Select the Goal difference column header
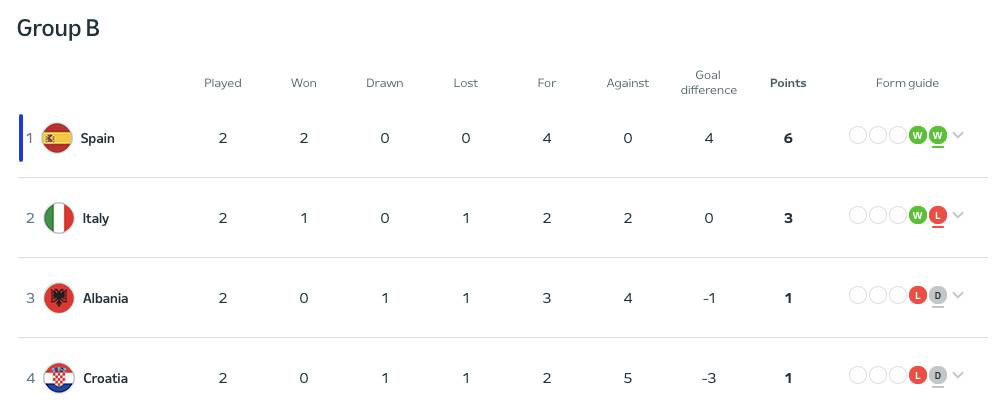Screen dimensions: 998x409 (708, 83)
